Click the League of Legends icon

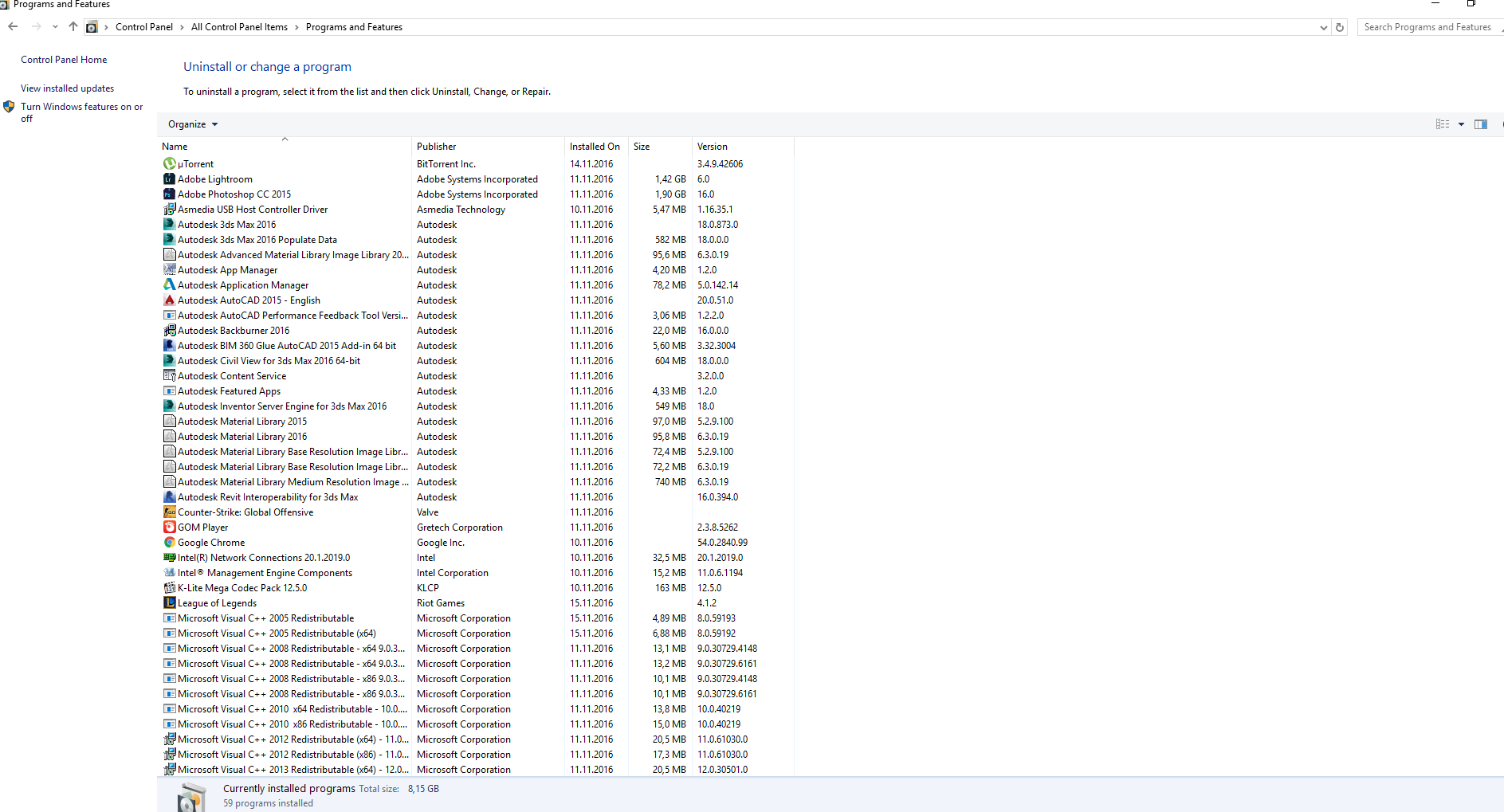click(169, 603)
